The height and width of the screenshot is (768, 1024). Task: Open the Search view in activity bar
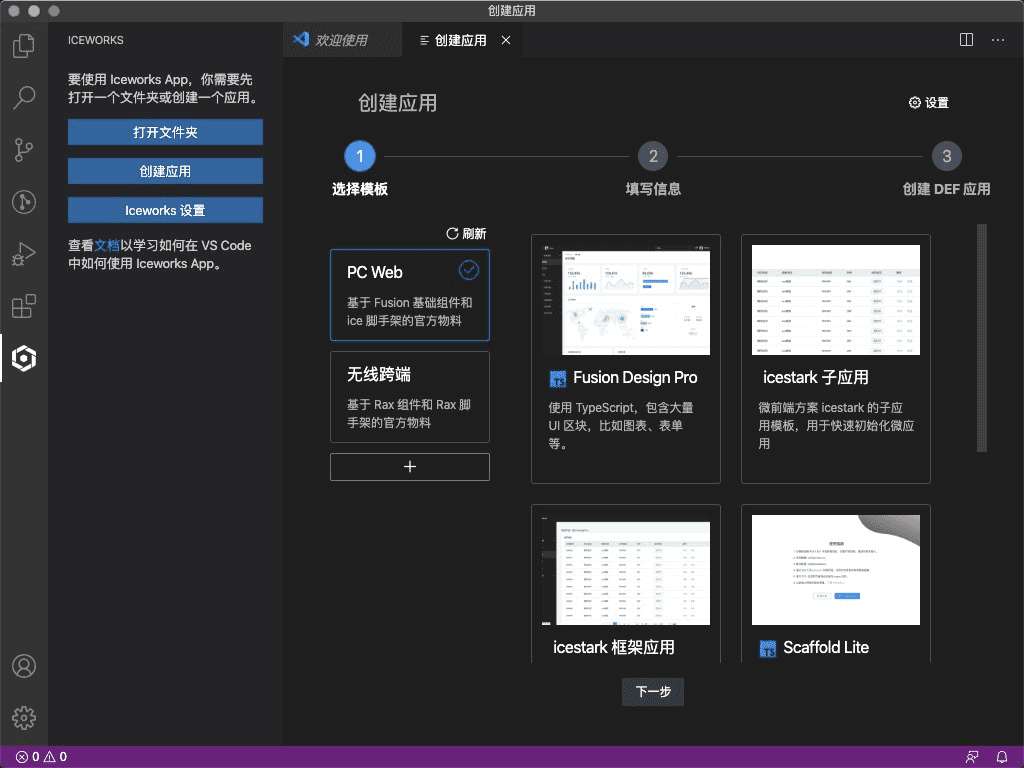(x=24, y=97)
